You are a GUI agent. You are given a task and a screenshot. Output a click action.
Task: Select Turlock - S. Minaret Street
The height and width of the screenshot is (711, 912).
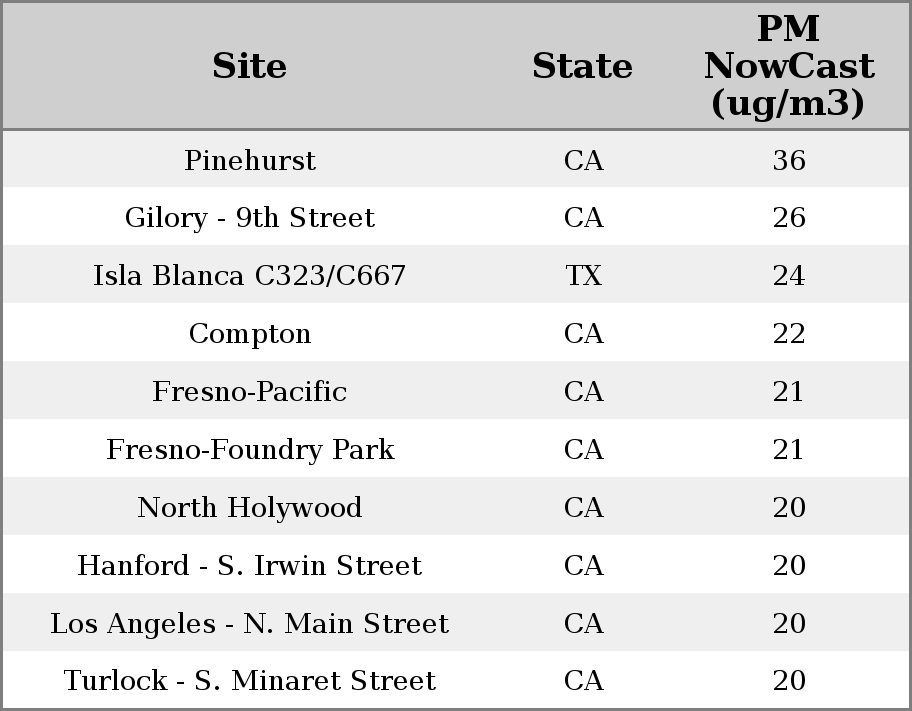click(250, 681)
